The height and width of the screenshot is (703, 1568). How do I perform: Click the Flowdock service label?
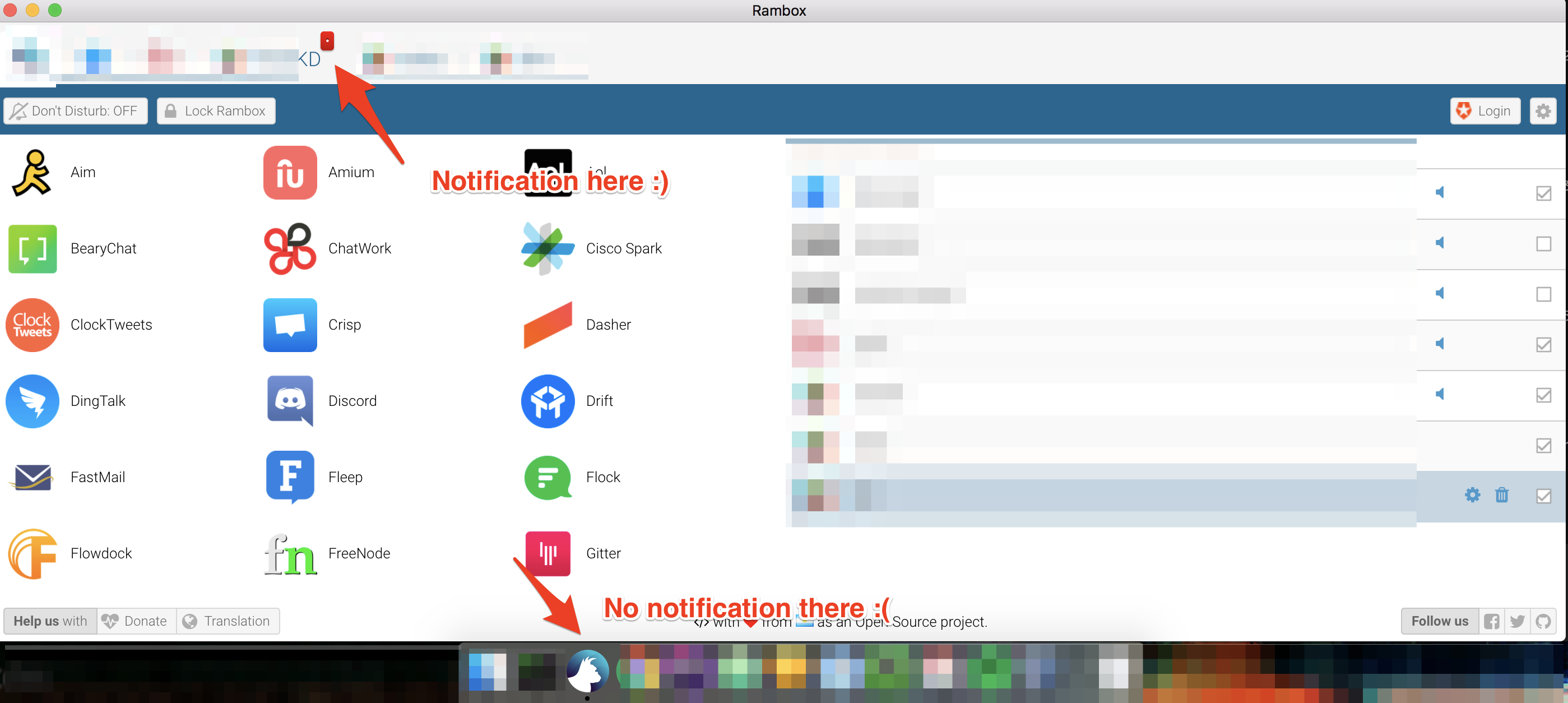[101, 553]
